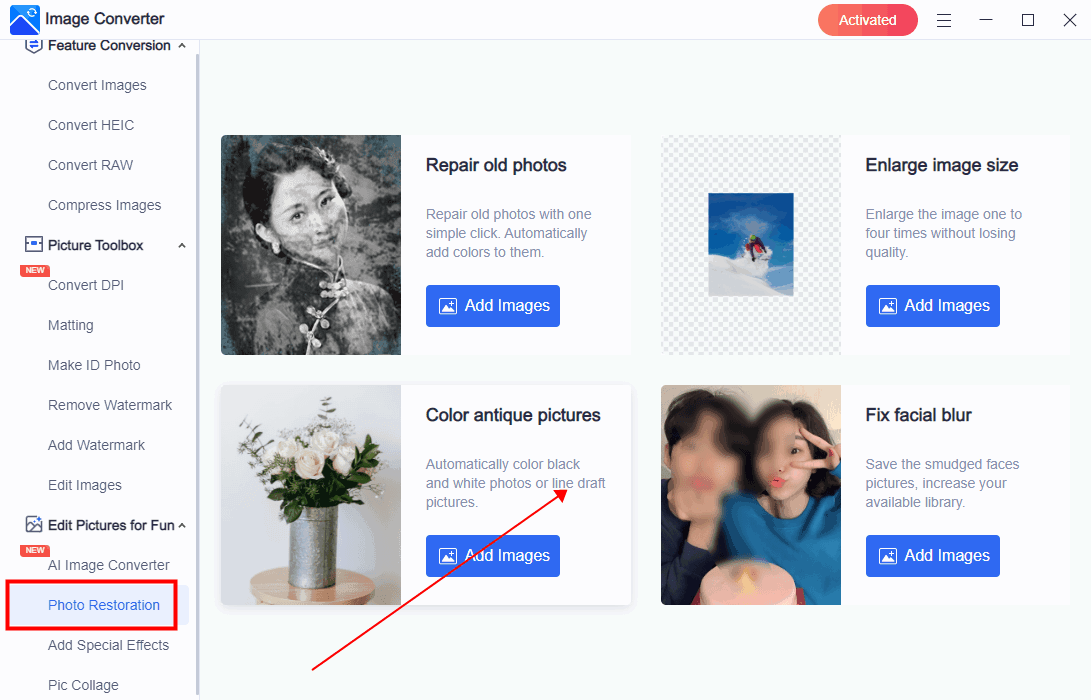The image size is (1091, 700).
Task: Open Convert HEIC in the sidebar
Action: 91,125
